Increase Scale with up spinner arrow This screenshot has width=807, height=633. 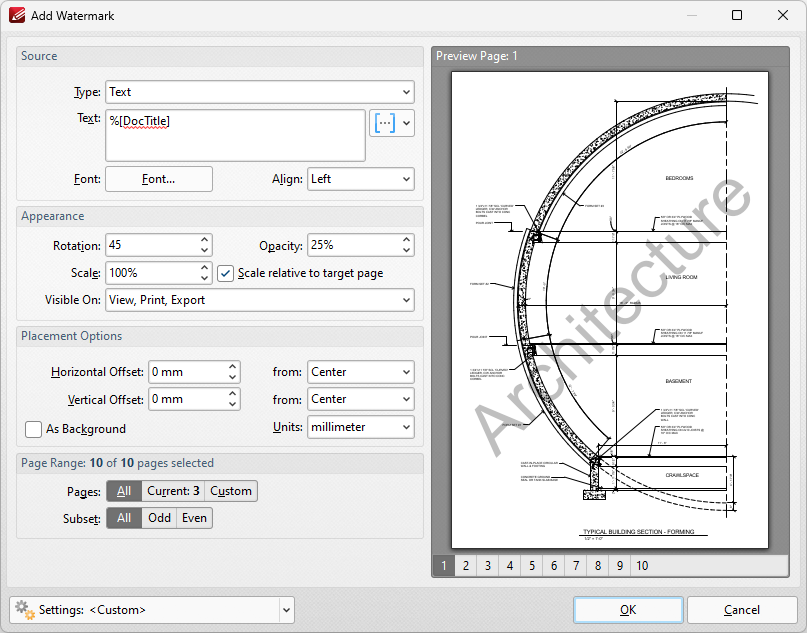[205, 268]
